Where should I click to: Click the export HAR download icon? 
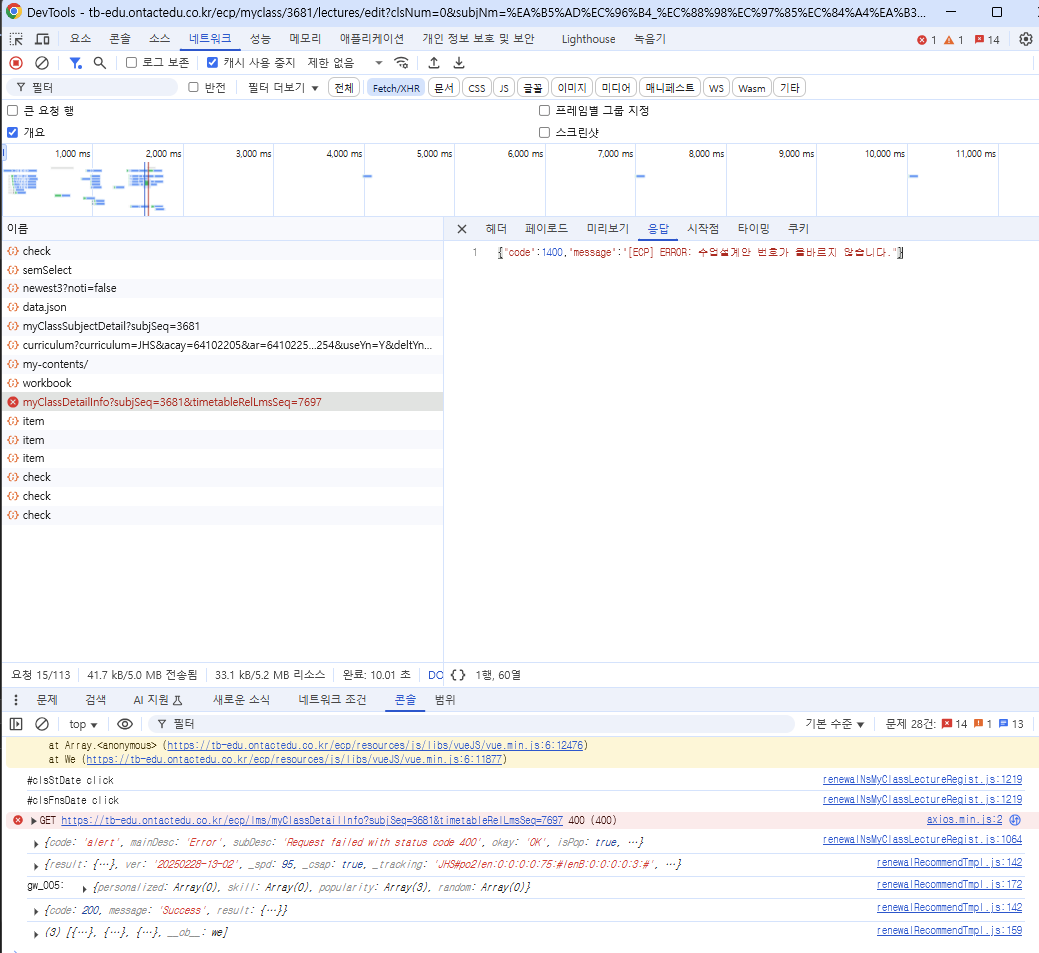(459, 63)
